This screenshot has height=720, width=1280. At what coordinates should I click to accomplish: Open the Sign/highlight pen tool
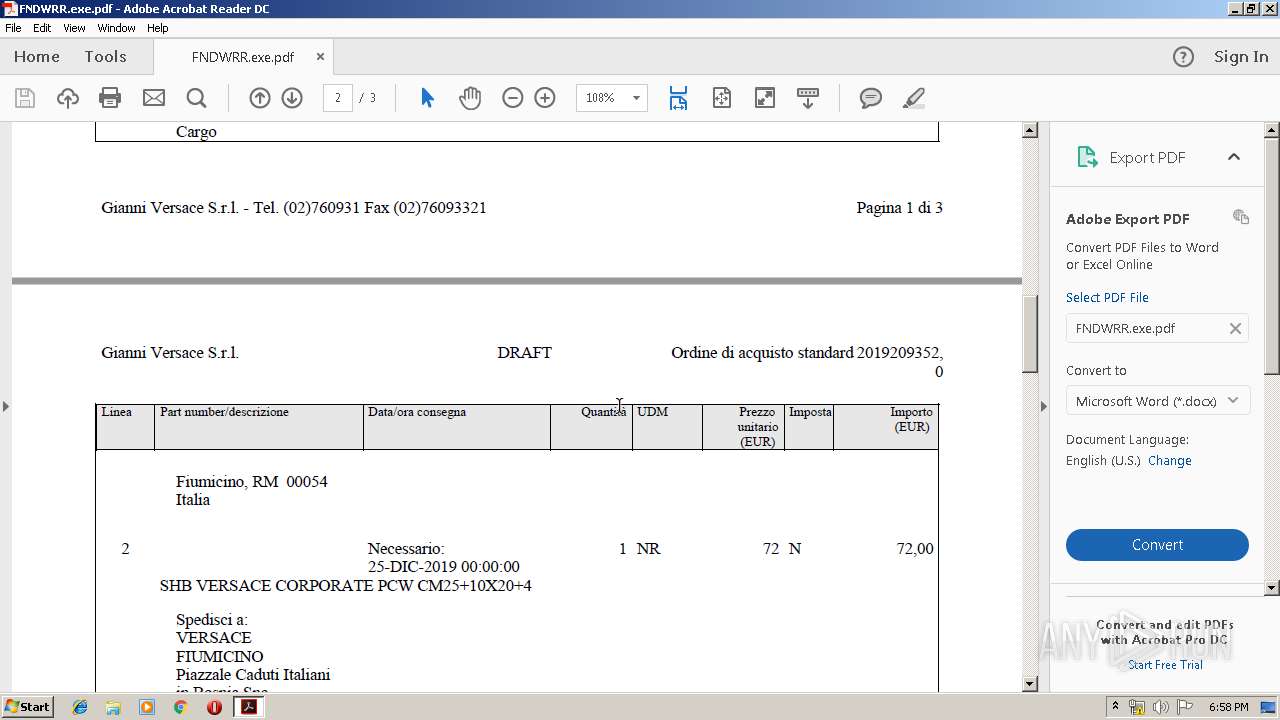[913, 98]
